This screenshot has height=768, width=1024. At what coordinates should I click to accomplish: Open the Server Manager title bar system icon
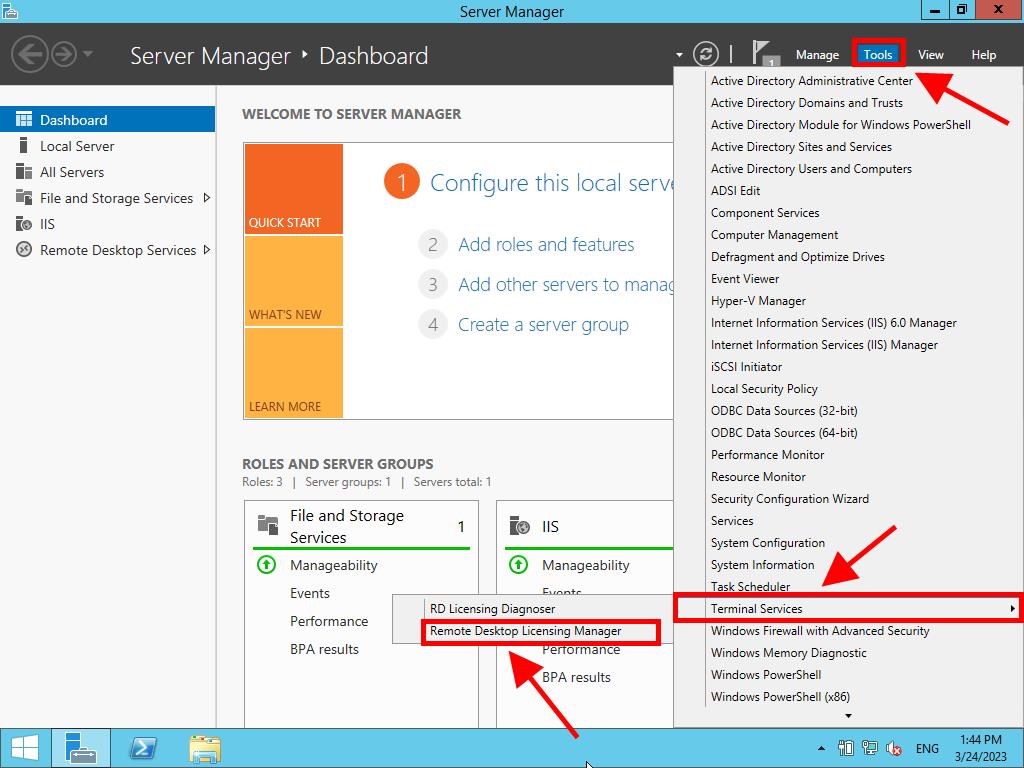coord(10,11)
